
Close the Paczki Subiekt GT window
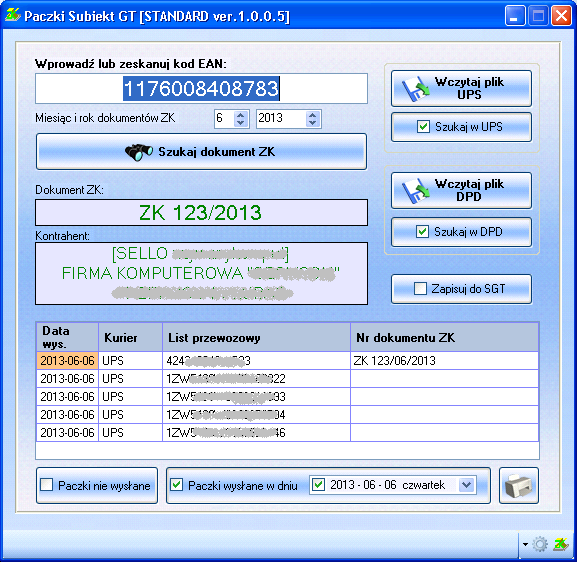(561, 16)
